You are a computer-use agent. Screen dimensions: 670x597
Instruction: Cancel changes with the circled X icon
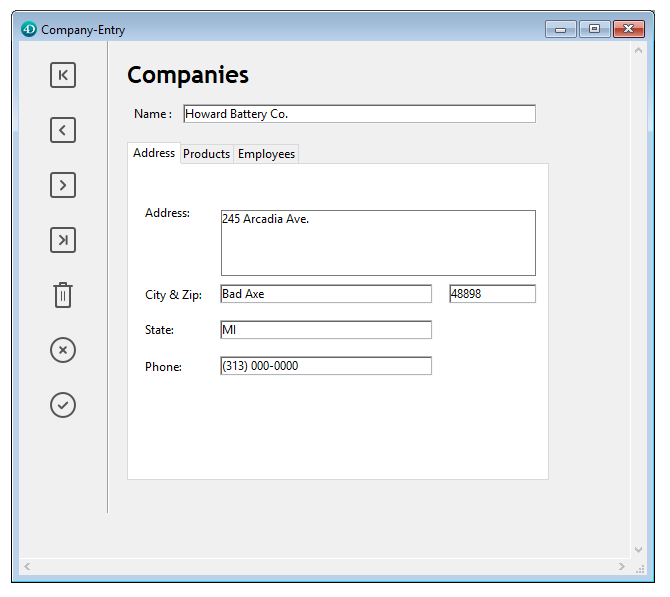coord(63,350)
